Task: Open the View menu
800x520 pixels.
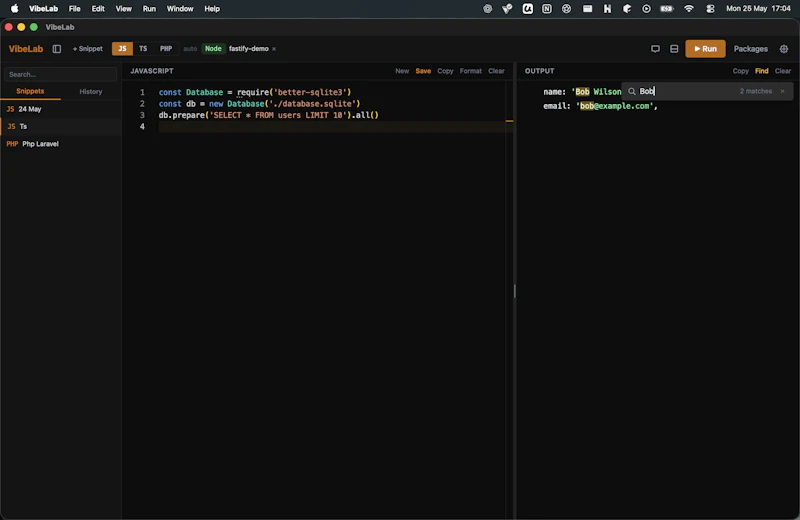Action: coord(123,9)
